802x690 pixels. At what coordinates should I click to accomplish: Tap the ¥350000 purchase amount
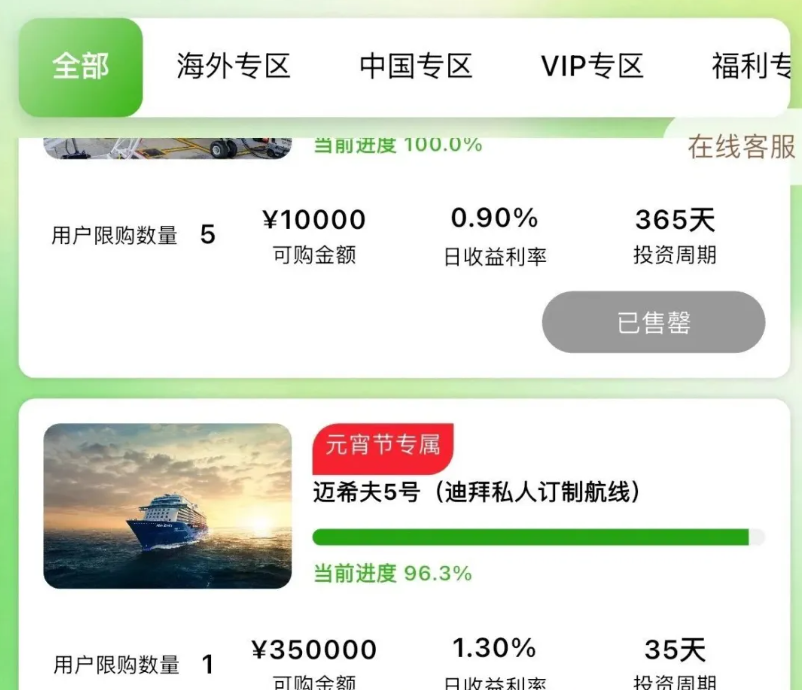pos(314,649)
